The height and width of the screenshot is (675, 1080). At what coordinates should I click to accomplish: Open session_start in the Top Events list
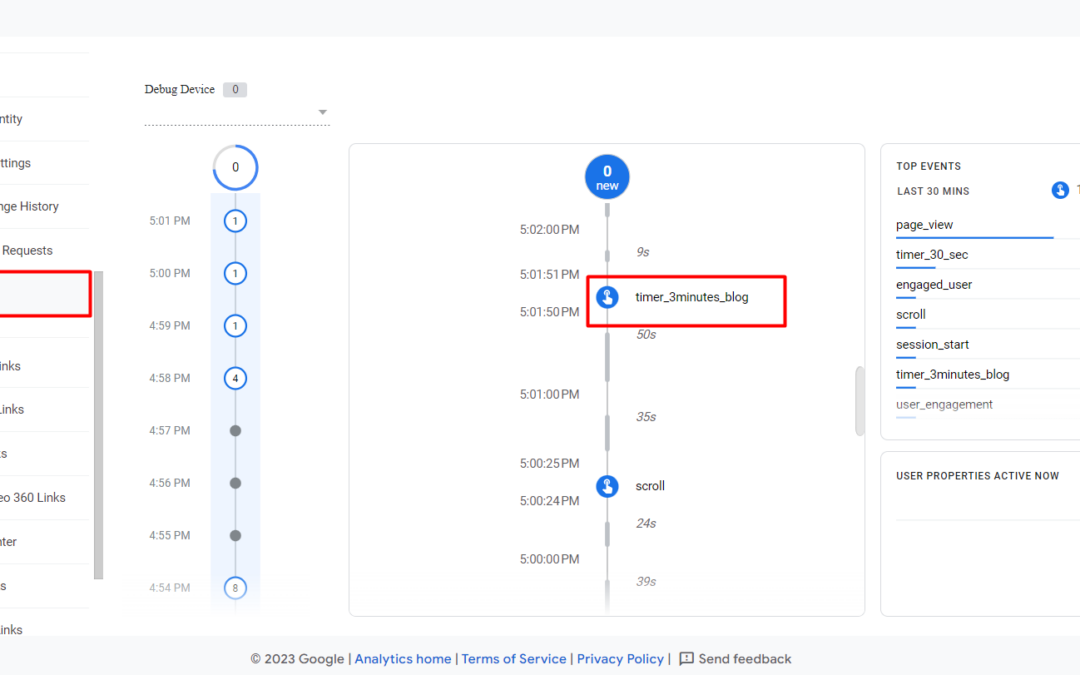(933, 345)
